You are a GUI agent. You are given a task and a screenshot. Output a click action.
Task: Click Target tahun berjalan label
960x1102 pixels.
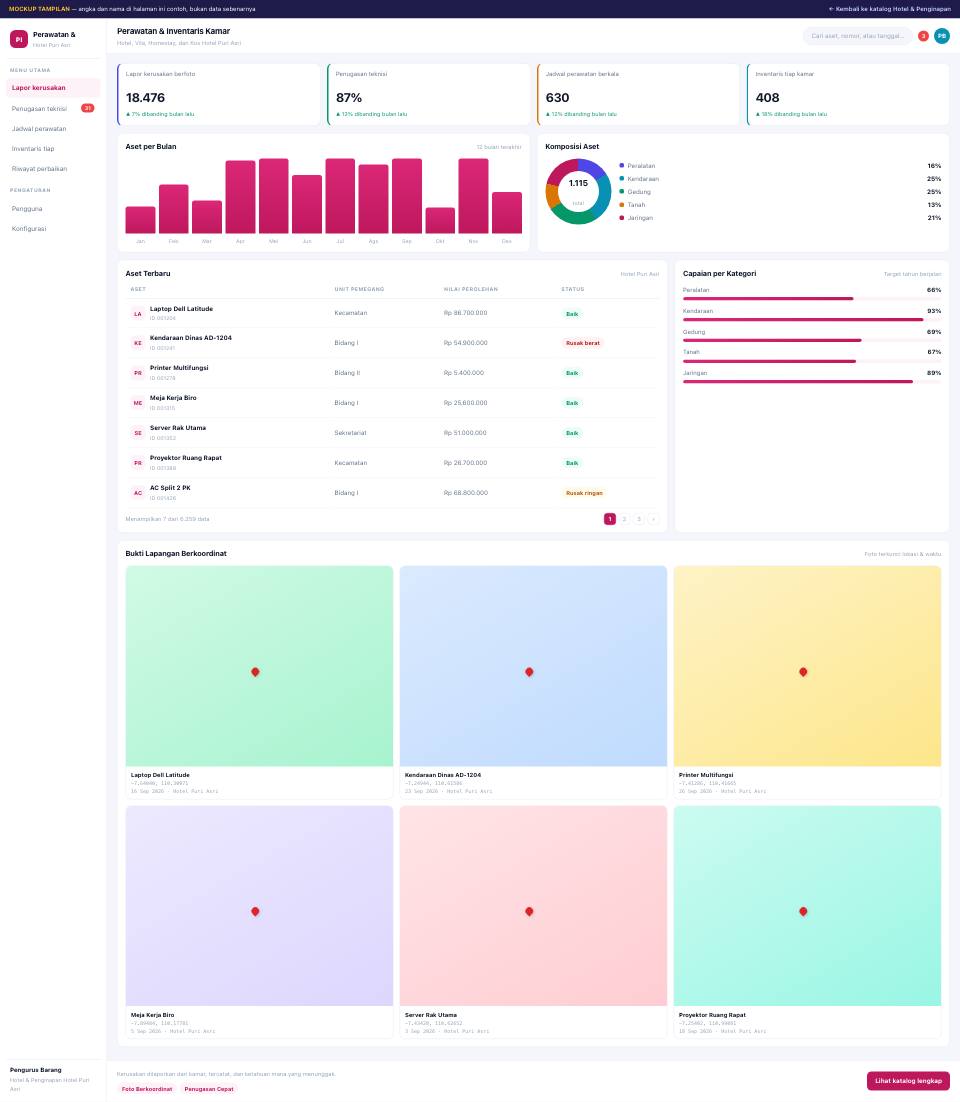point(912,274)
